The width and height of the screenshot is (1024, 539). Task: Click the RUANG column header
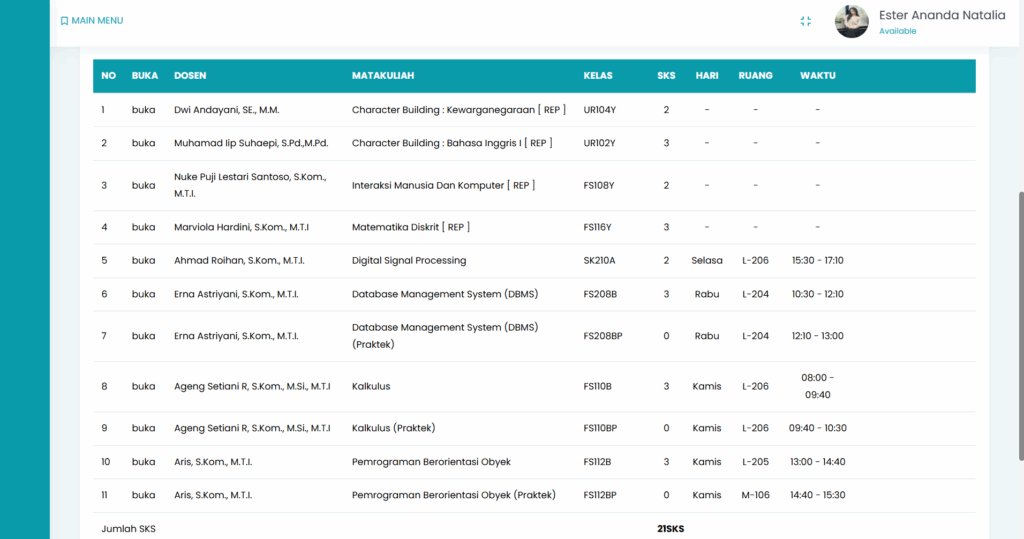pyautogui.click(x=756, y=76)
